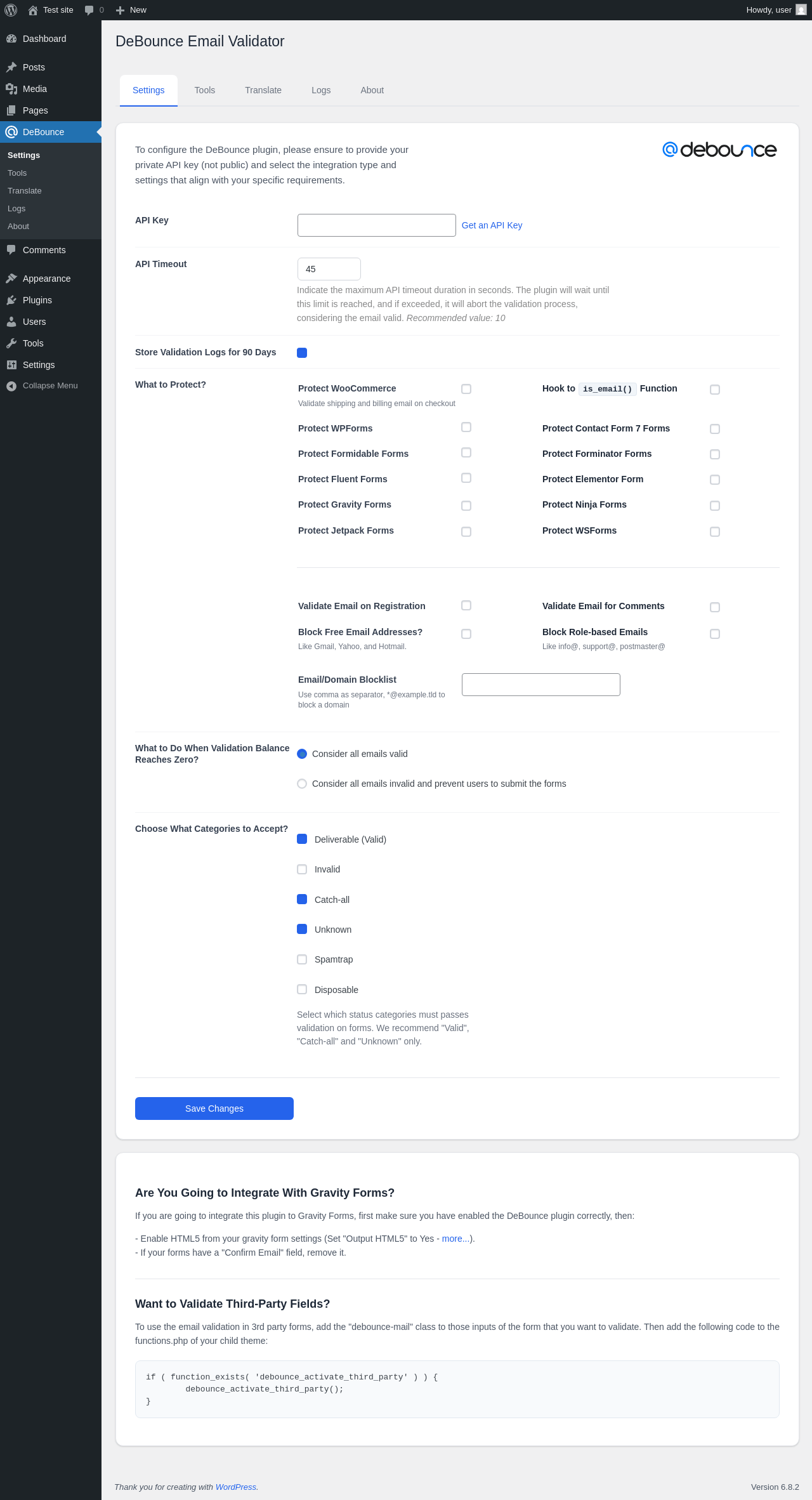Image resolution: width=812 pixels, height=1500 pixels.
Task: Toggle Store Validation Logs checkbox
Action: coord(302,353)
